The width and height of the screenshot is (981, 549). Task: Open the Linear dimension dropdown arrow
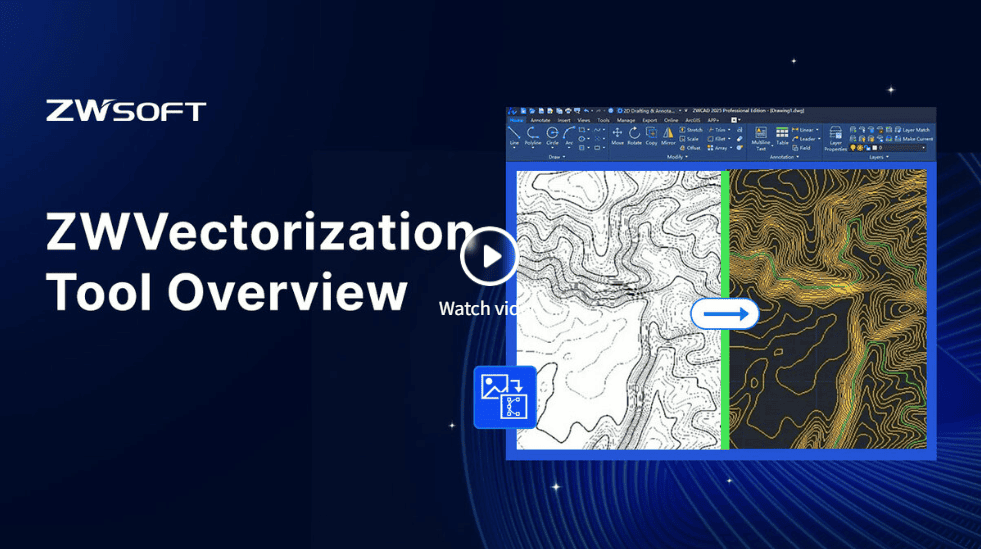pos(817,130)
